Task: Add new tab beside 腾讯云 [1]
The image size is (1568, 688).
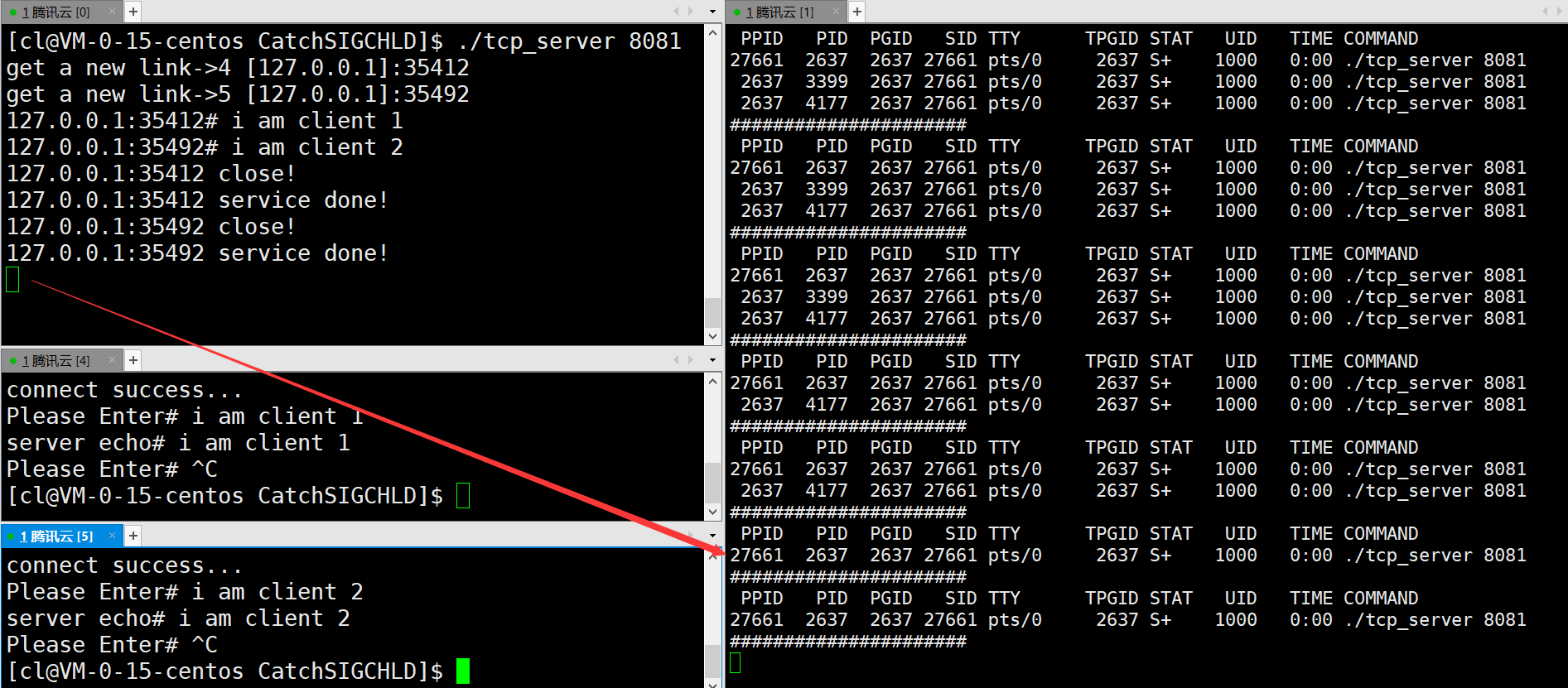Action: point(857,12)
